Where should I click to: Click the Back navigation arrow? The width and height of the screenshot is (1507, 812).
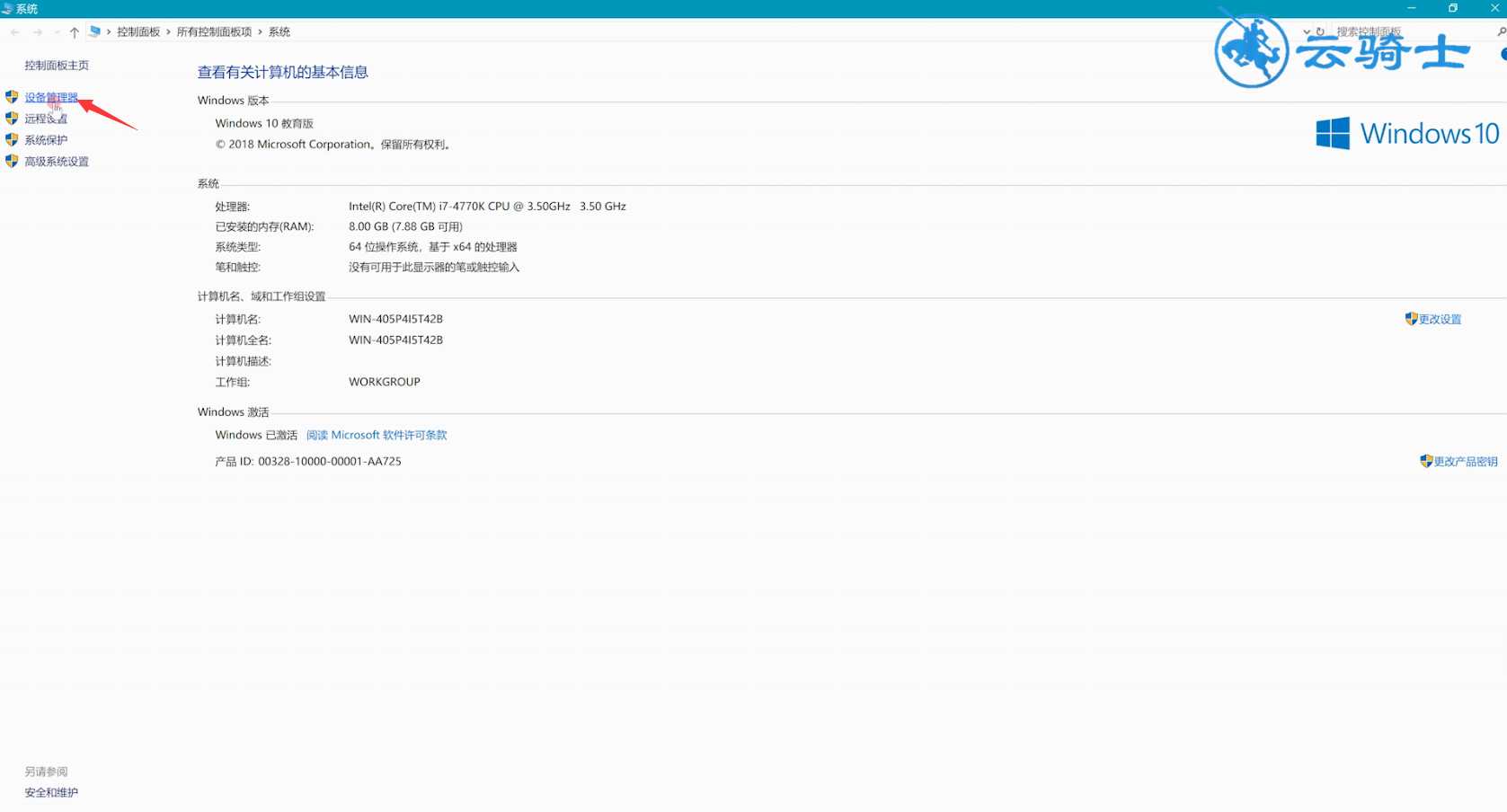[15, 32]
